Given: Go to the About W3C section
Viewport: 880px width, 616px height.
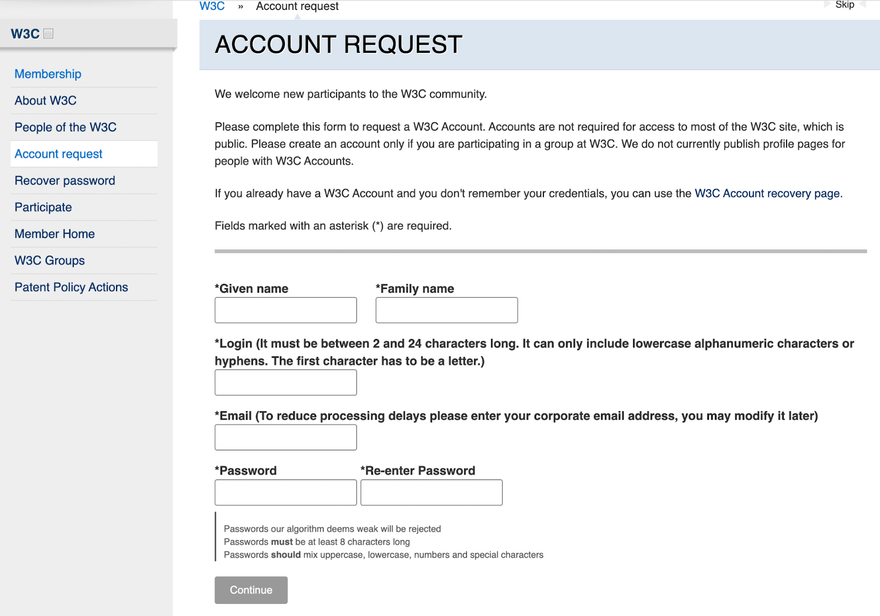Looking at the screenshot, I should [45, 100].
